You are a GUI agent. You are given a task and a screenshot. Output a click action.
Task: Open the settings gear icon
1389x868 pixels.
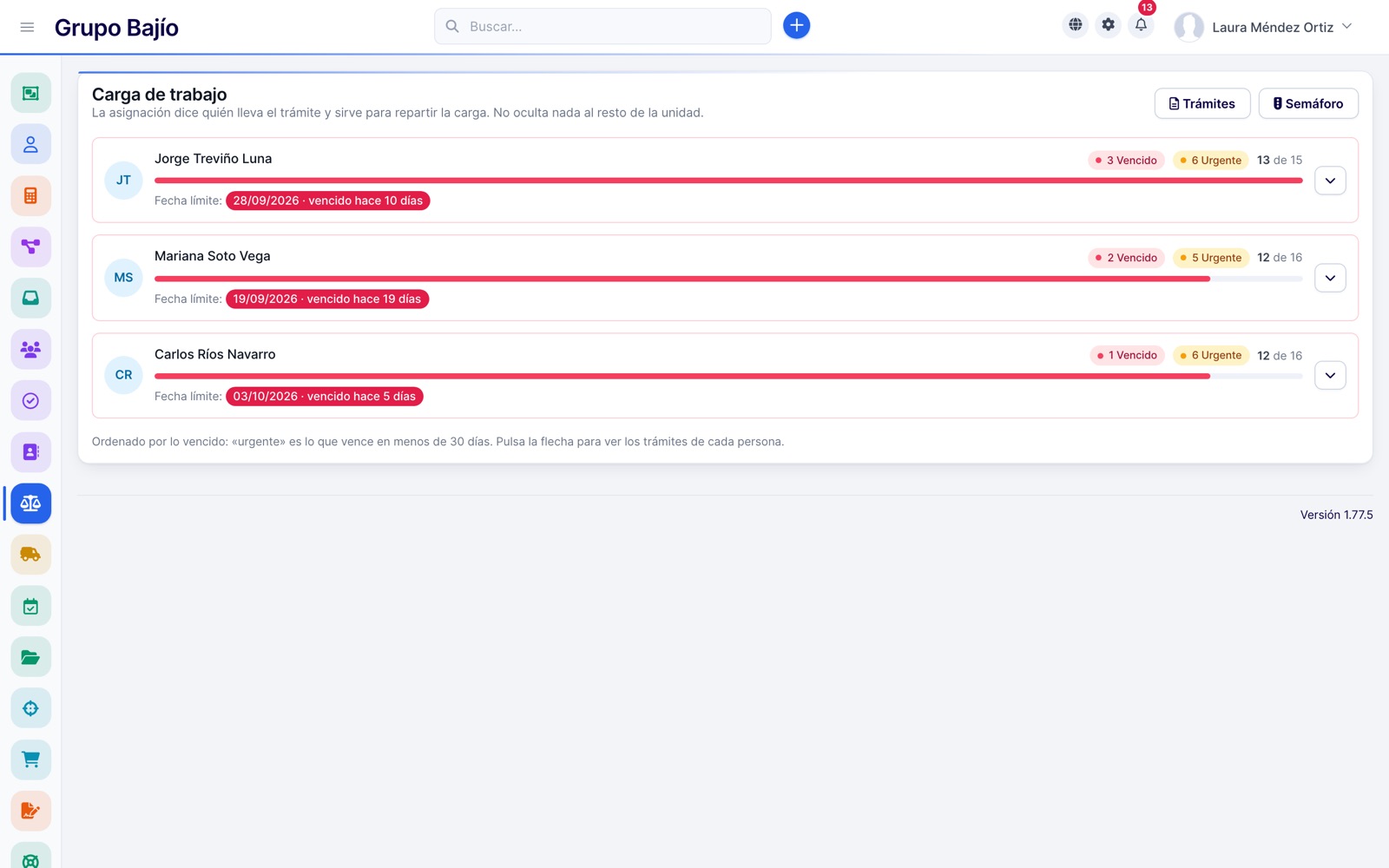pos(1108,25)
